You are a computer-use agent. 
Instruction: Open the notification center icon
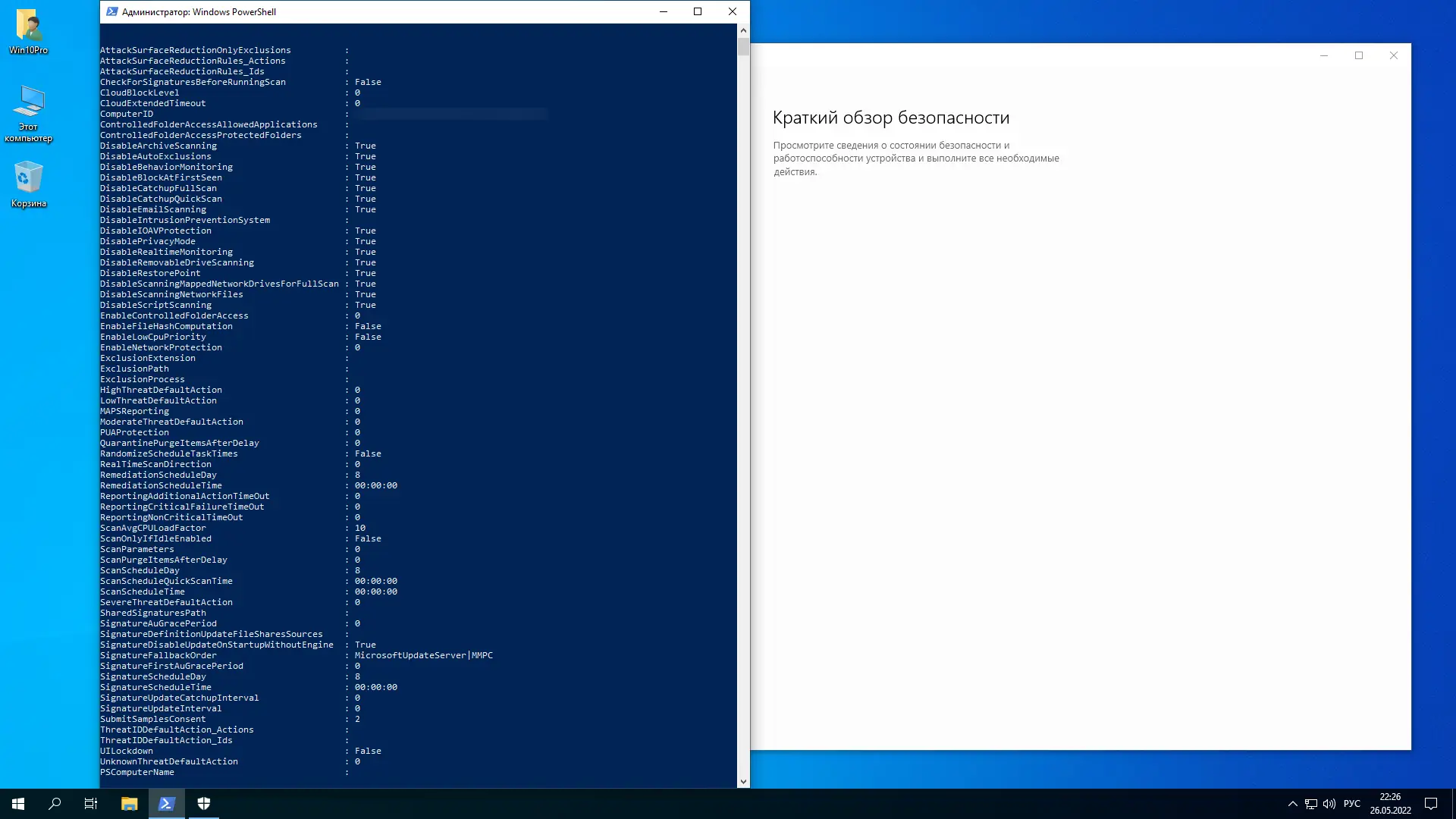click(1431, 804)
